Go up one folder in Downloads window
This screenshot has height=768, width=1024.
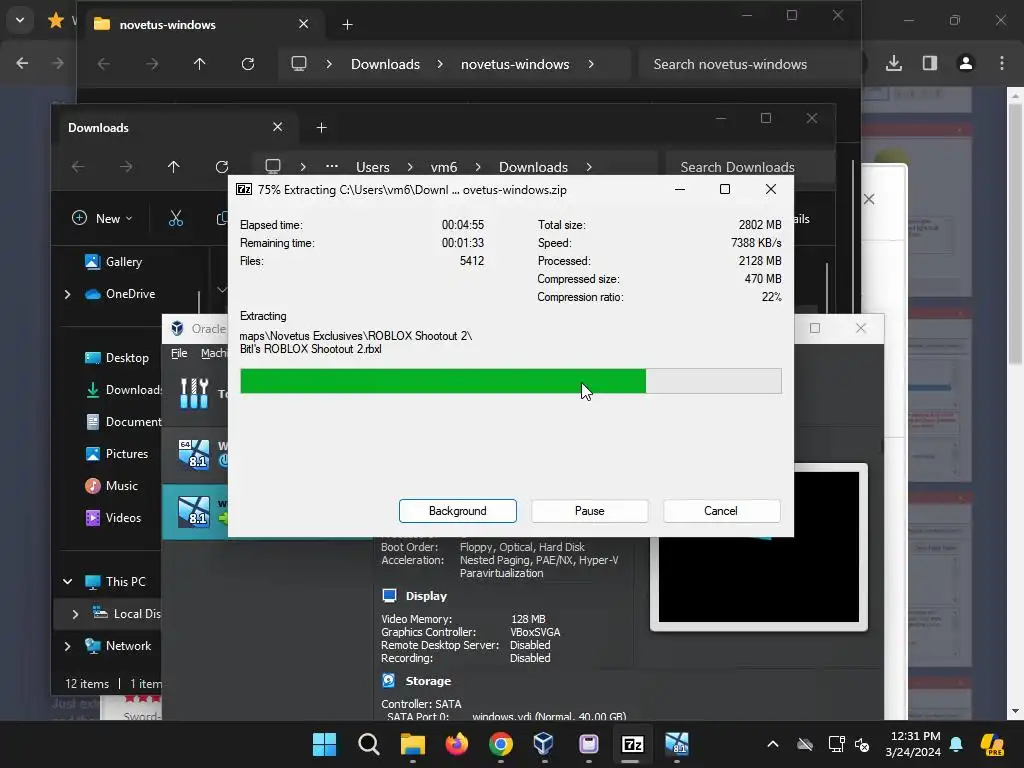click(173, 167)
